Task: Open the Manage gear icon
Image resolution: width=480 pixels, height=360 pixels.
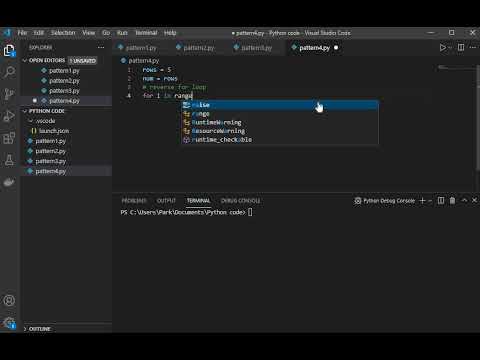Action: 9,323
